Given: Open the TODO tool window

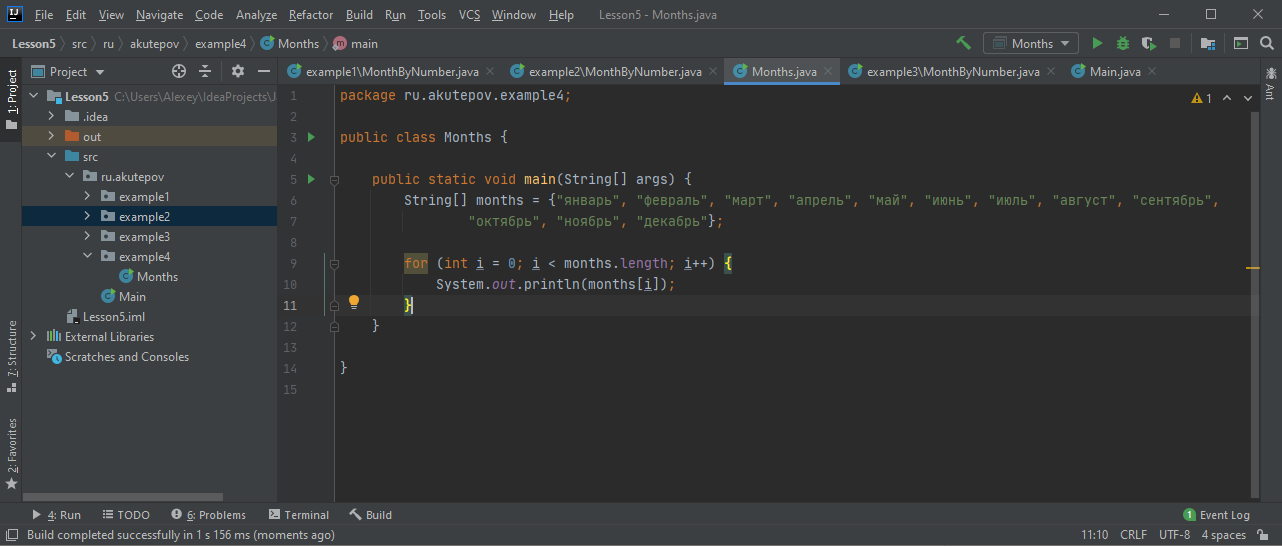Looking at the screenshot, I should pyautogui.click(x=125, y=515).
